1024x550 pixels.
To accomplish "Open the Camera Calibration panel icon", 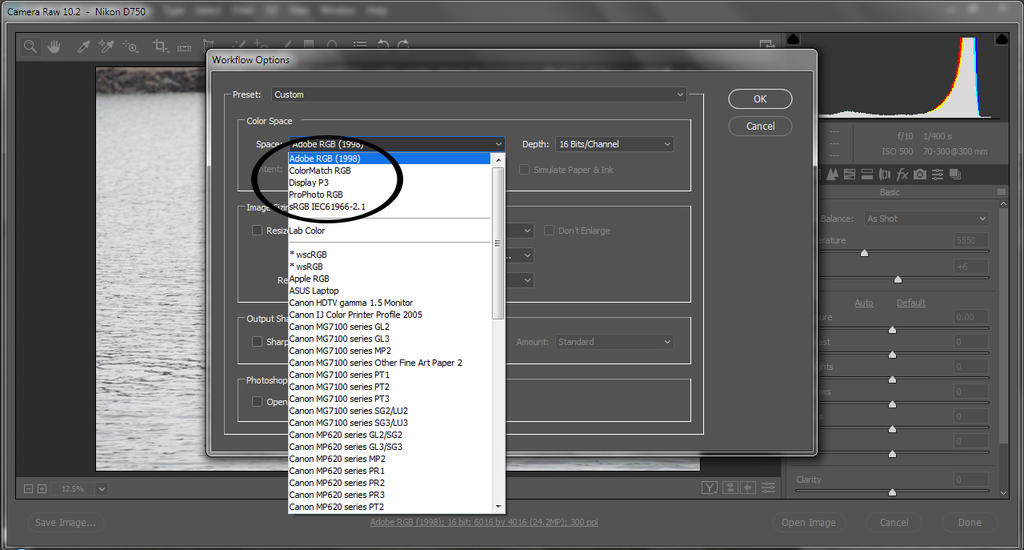I will click(920, 174).
